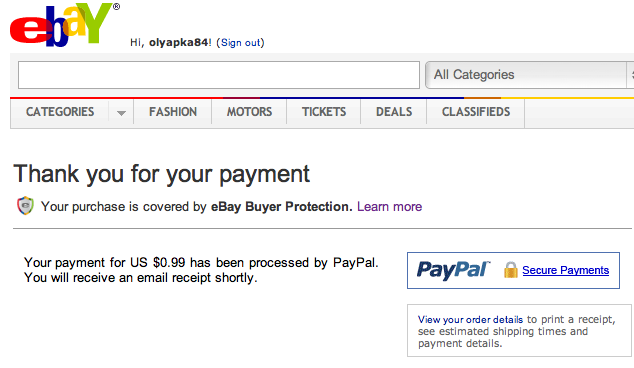Go to the FASHION tab

click(173, 112)
